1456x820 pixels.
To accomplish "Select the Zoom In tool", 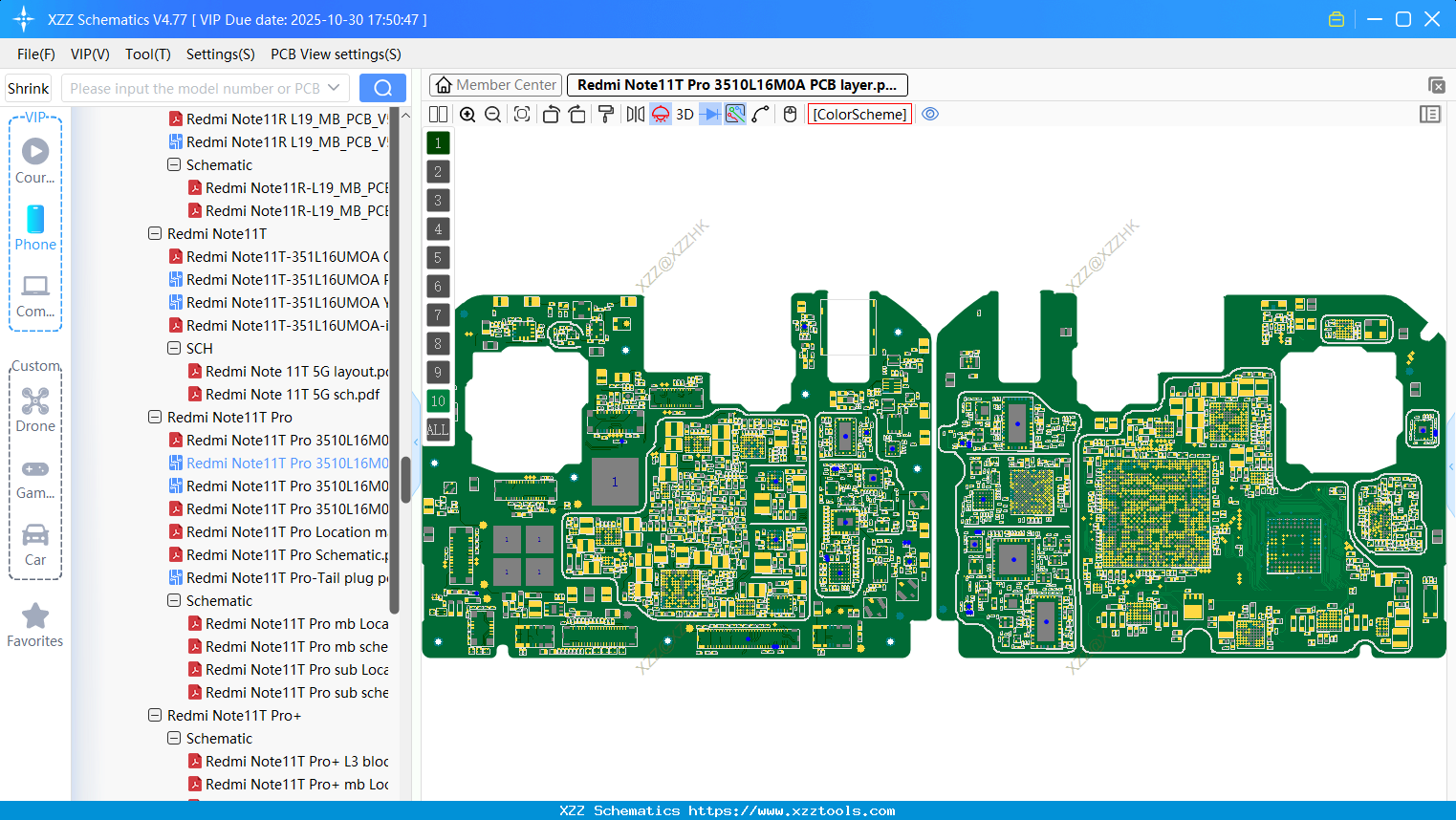I will point(467,114).
